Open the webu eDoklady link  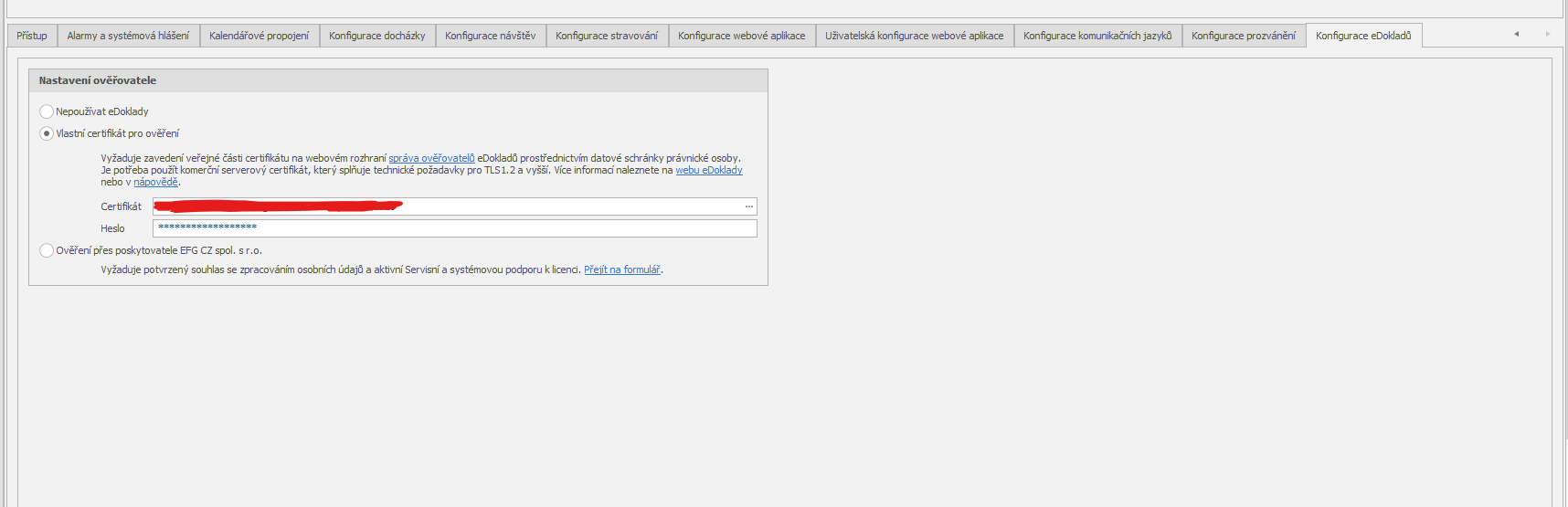tap(708, 170)
